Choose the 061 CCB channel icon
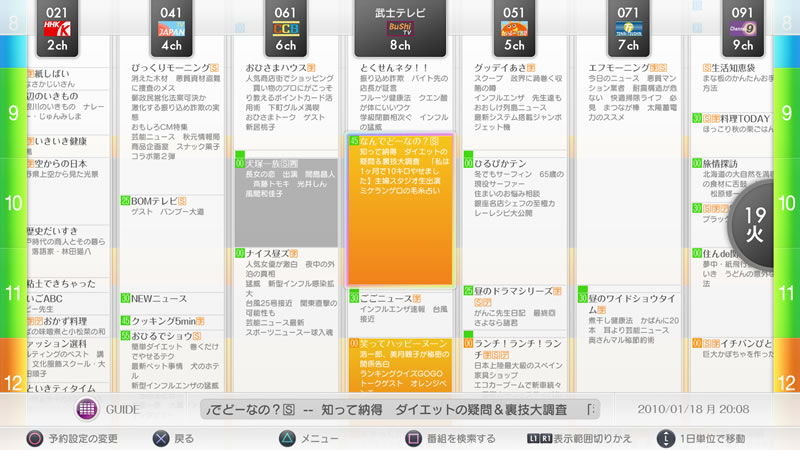 (x=286, y=27)
